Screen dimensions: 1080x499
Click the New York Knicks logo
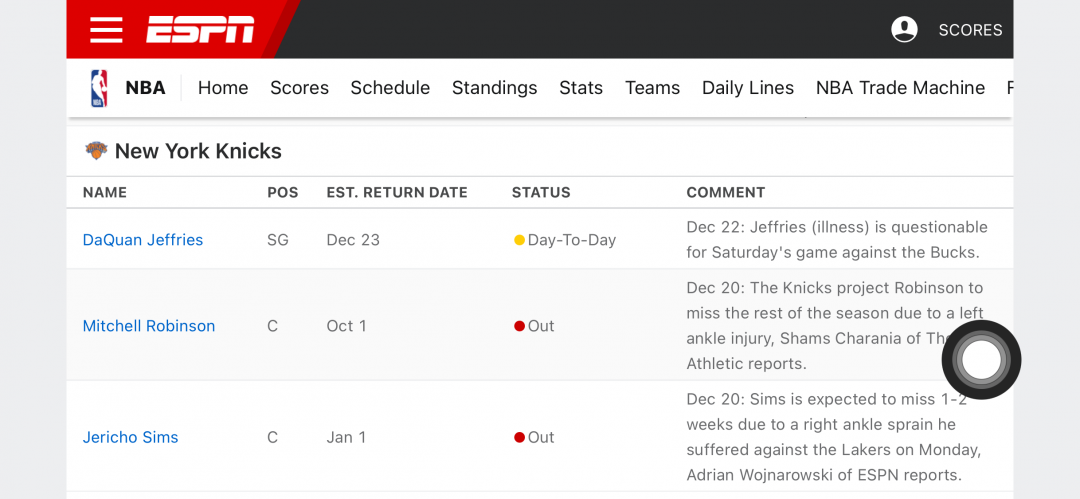tap(96, 150)
